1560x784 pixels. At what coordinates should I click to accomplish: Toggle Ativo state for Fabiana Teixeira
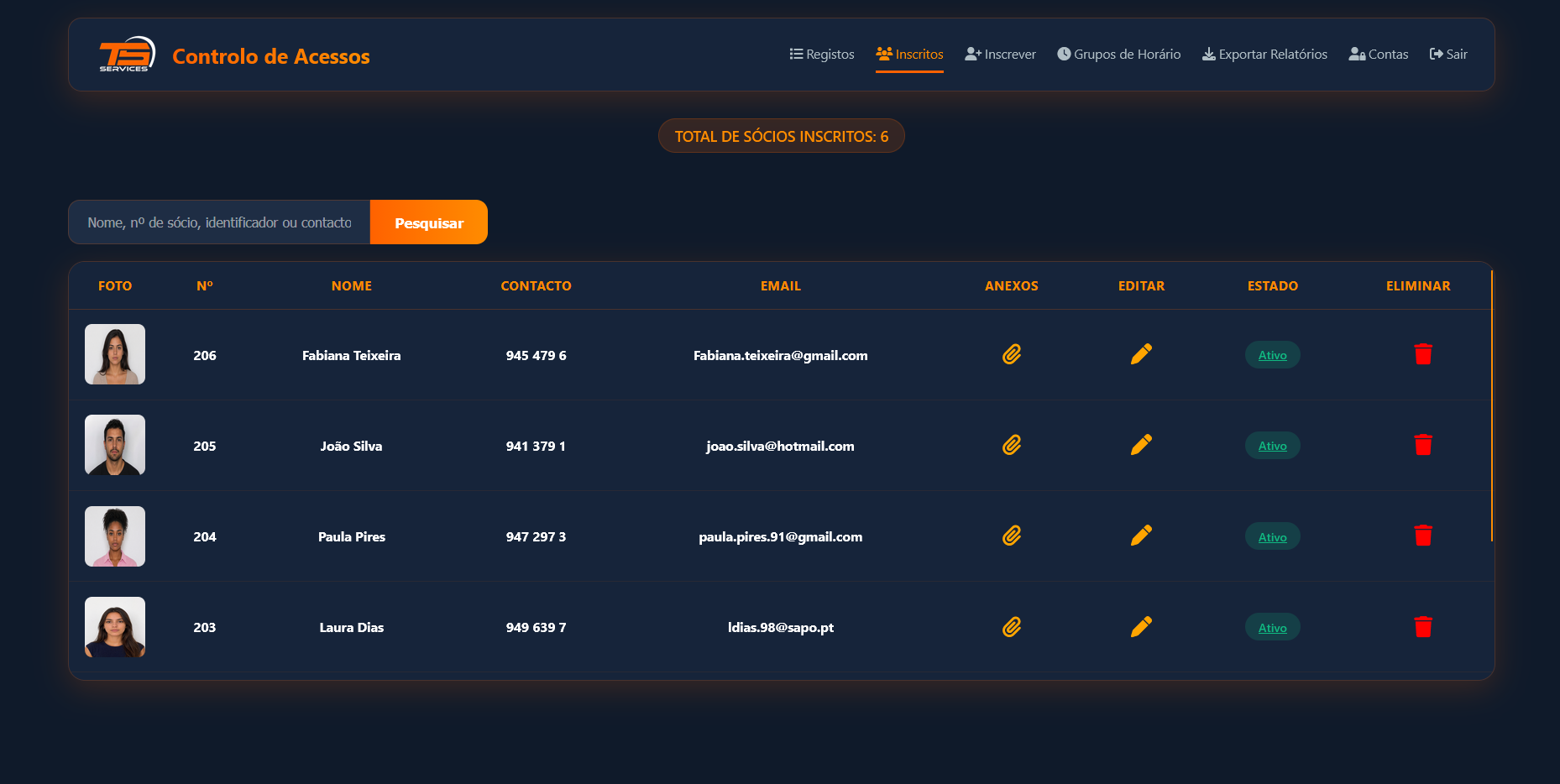point(1272,355)
